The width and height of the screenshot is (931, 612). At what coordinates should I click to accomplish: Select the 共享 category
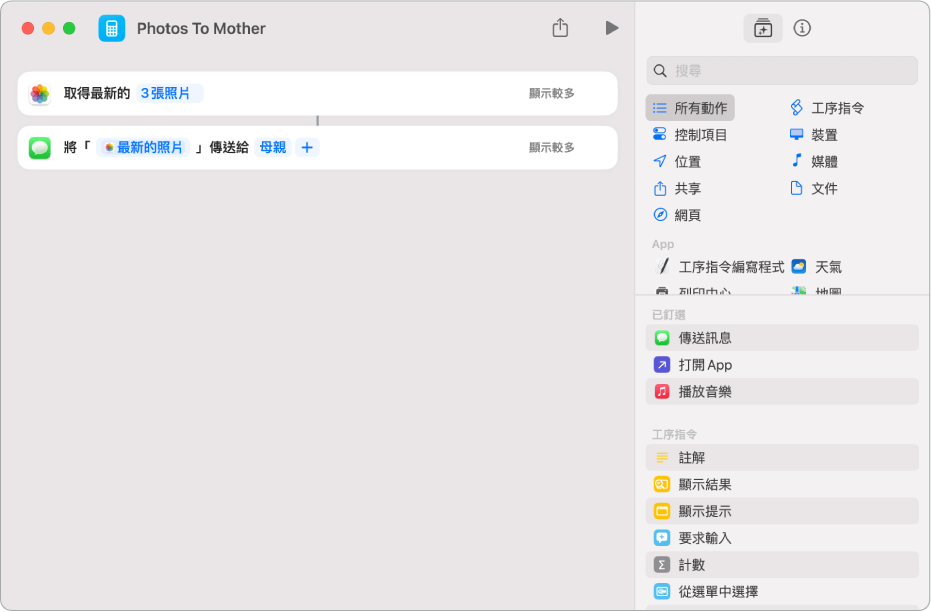(x=677, y=188)
